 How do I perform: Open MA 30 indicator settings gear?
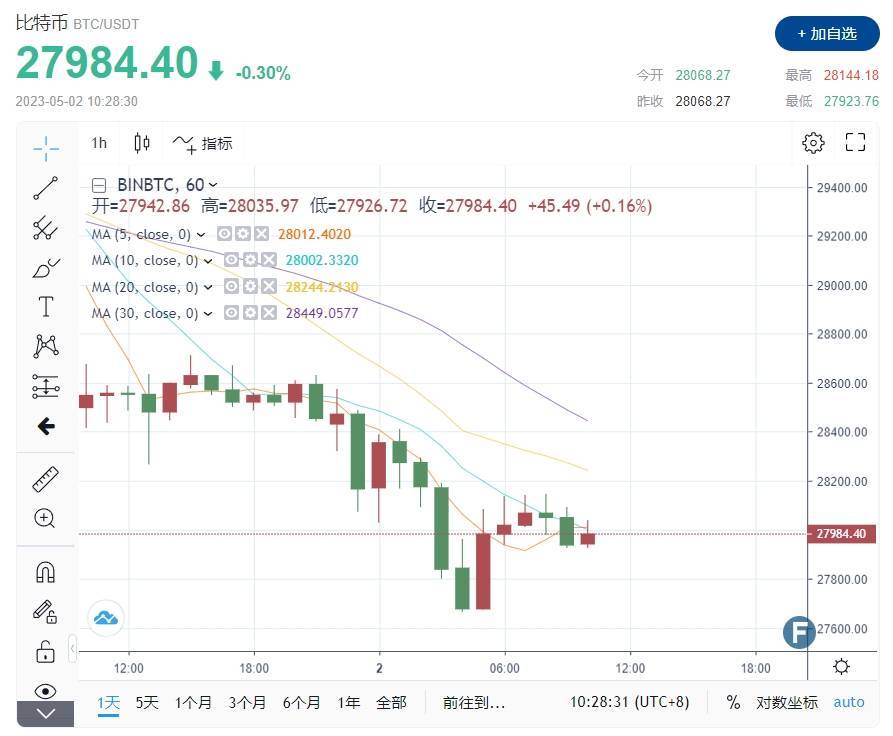(250, 312)
